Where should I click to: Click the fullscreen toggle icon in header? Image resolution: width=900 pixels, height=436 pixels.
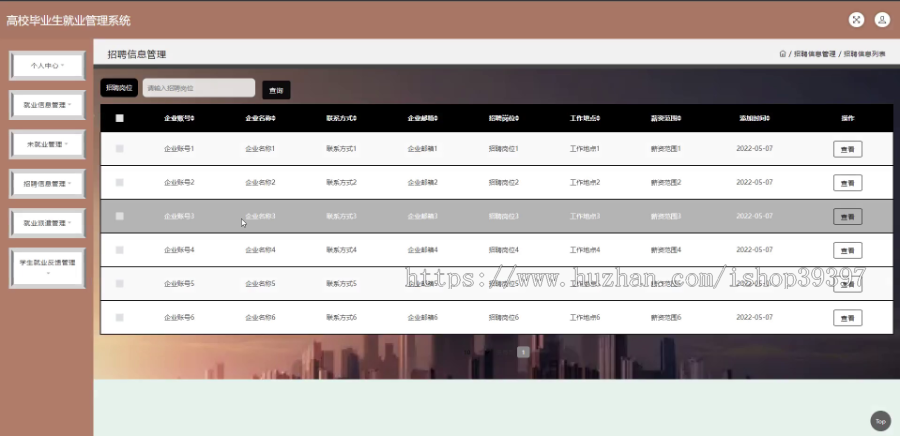pos(856,20)
